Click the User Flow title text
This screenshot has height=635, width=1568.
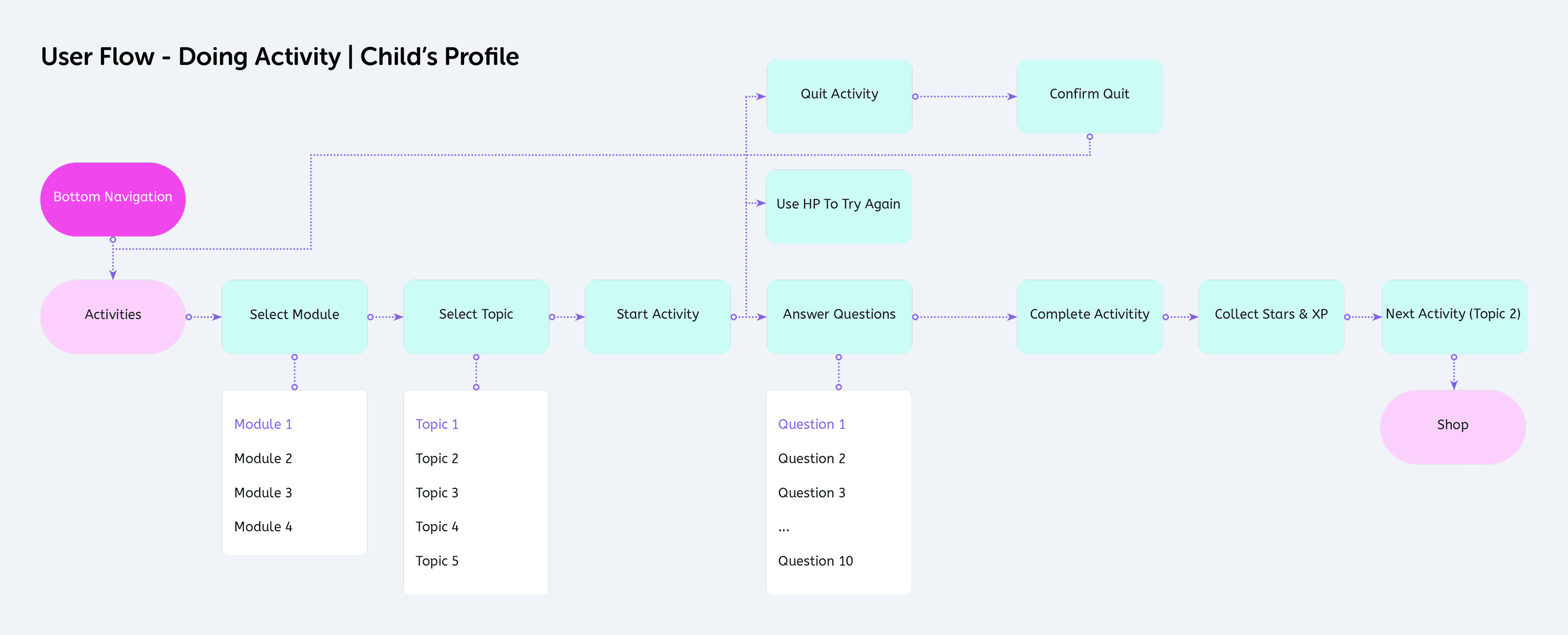coord(279,56)
